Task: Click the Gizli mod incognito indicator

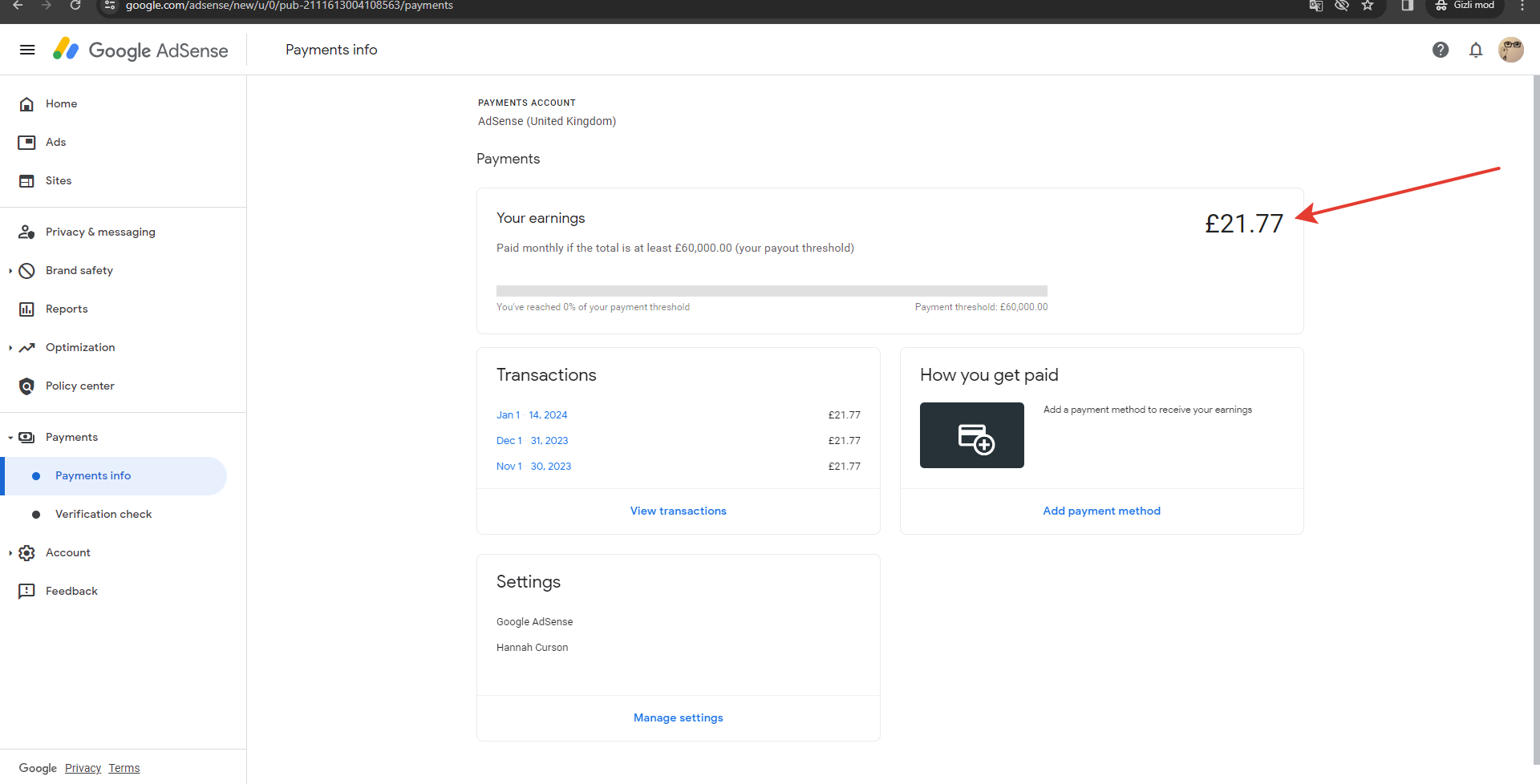Action: [1465, 6]
